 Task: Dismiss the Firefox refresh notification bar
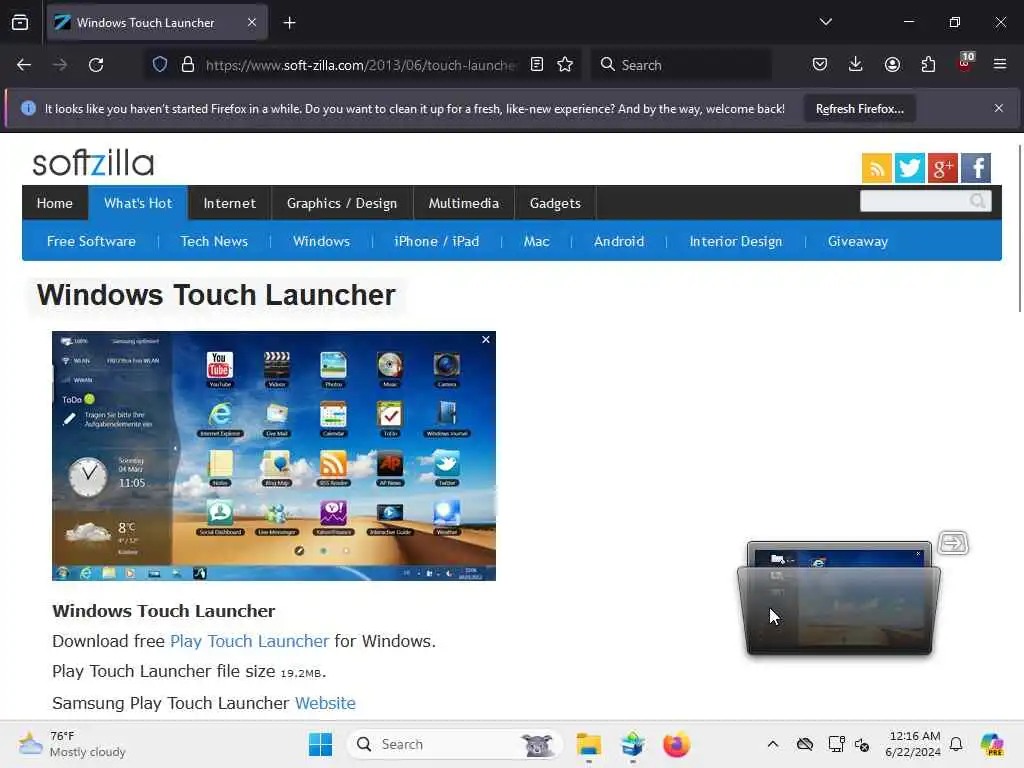[999, 108]
